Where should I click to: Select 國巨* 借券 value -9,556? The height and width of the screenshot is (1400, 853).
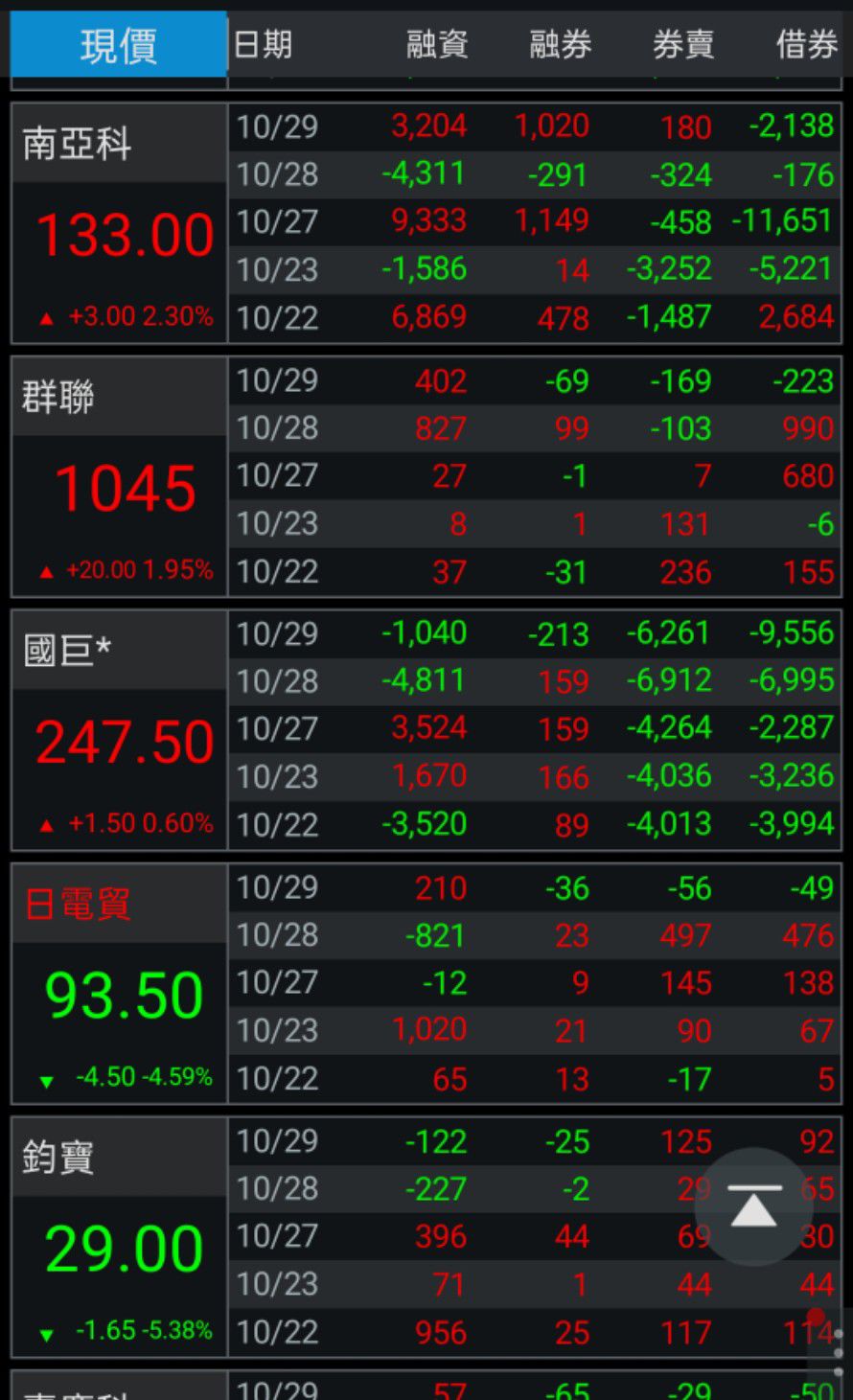pos(792,633)
